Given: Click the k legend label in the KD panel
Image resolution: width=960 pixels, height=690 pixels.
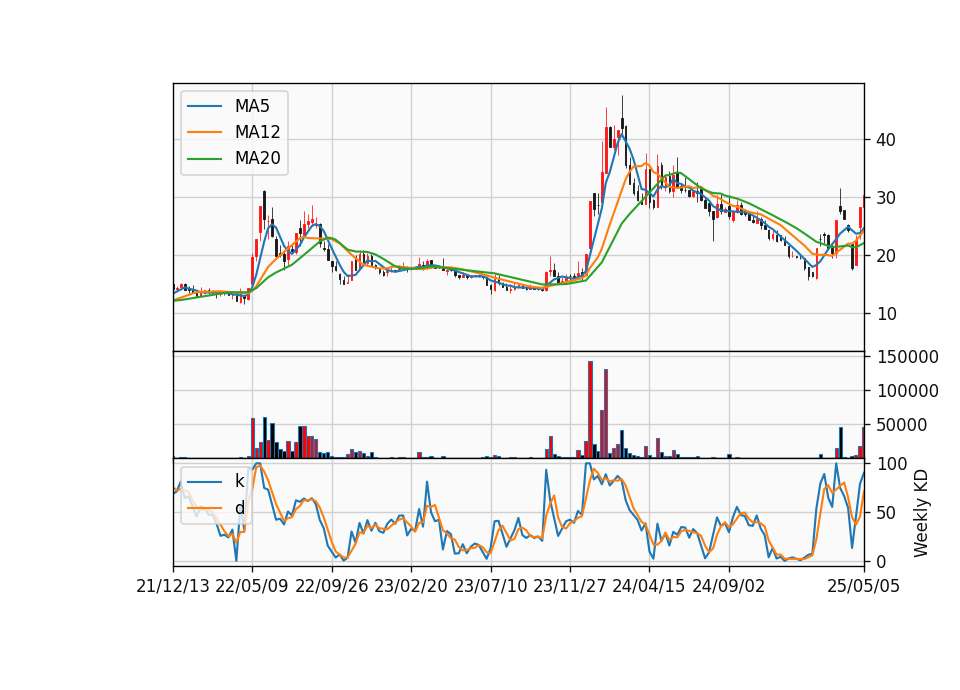Looking at the screenshot, I should pos(239,481).
